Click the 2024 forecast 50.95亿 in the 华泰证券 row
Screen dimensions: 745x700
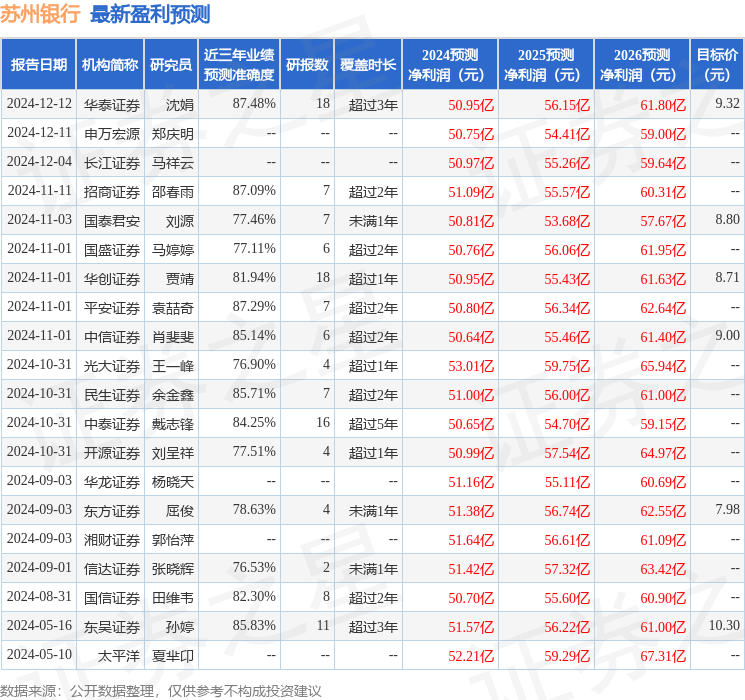471,105
